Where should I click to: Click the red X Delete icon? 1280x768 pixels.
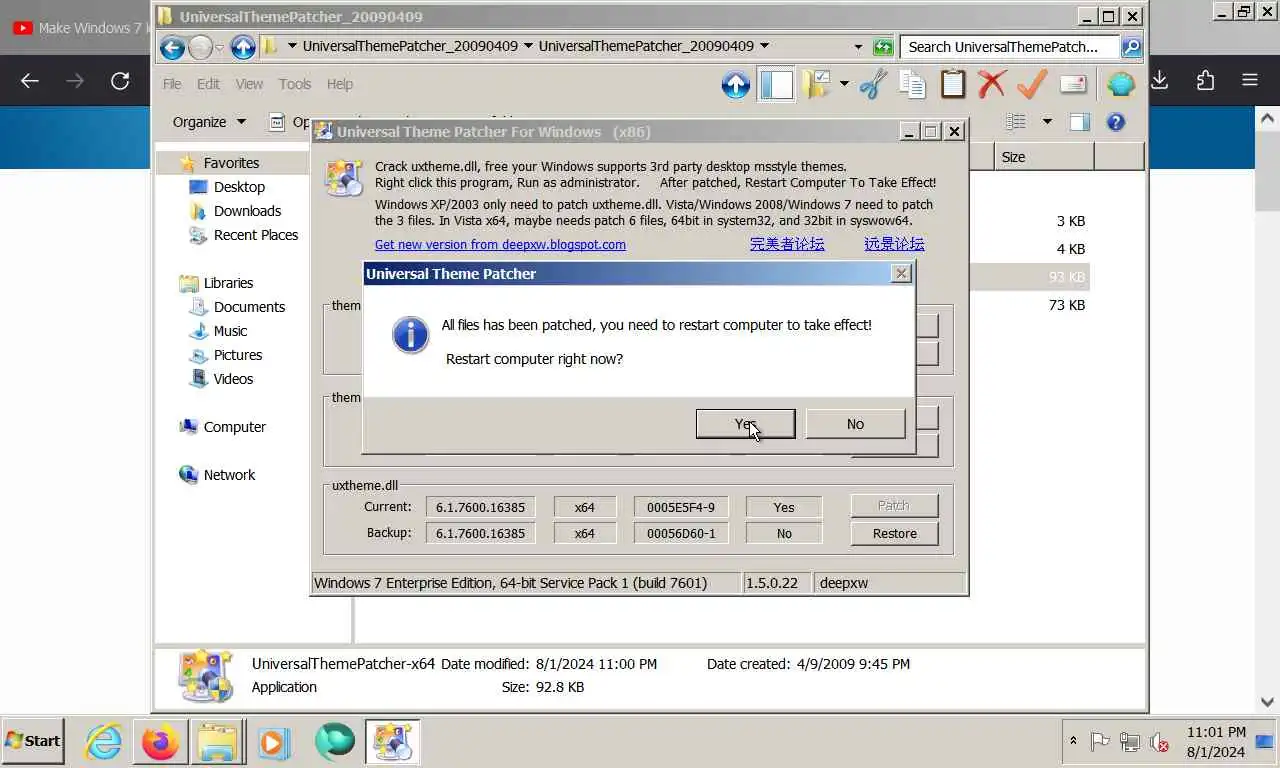tap(991, 85)
